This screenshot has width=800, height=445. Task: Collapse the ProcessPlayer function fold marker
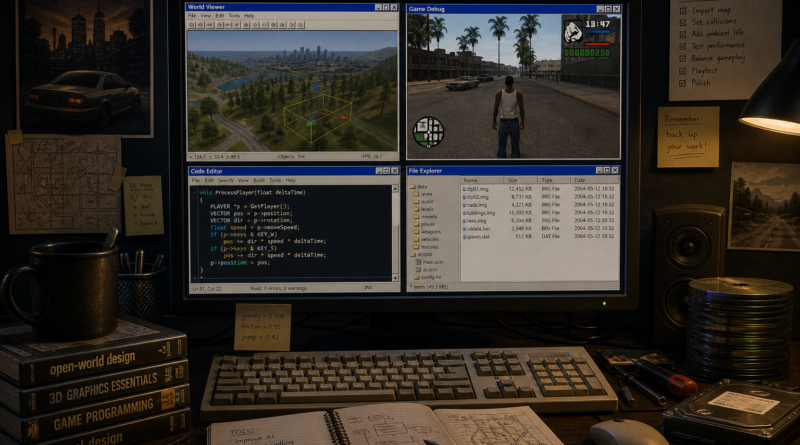[194, 193]
